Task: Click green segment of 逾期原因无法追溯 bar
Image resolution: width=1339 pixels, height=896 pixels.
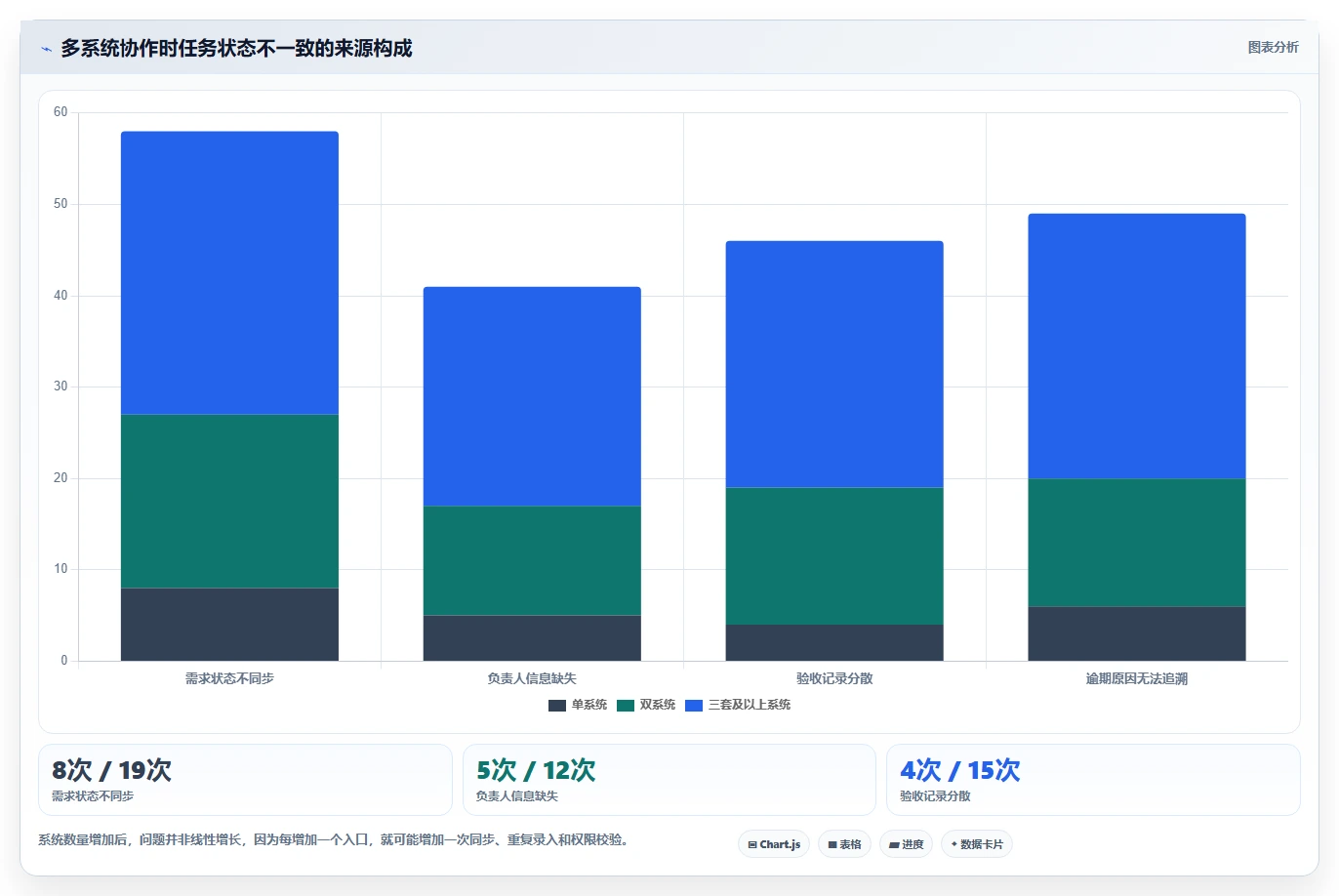Action: [1137, 543]
